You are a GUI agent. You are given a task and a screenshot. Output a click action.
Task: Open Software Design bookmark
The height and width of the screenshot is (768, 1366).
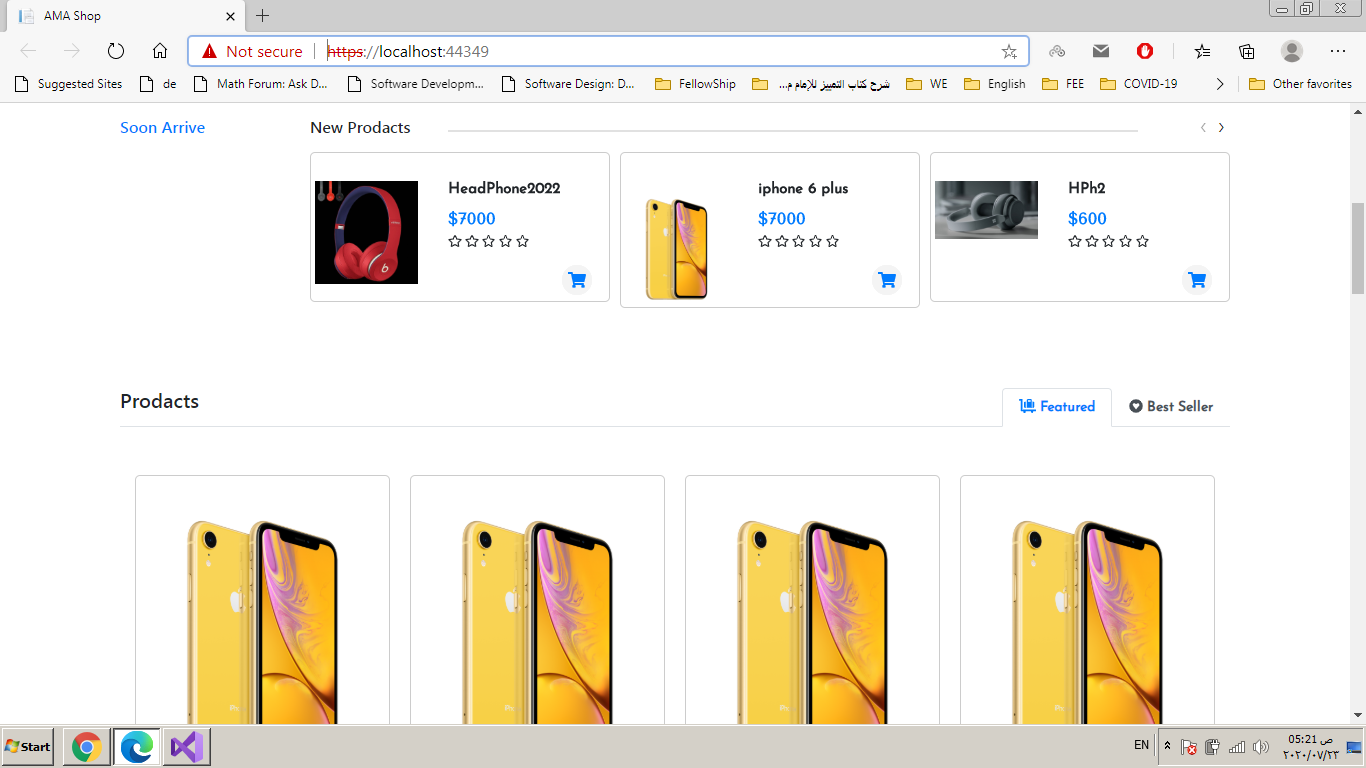click(568, 84)
